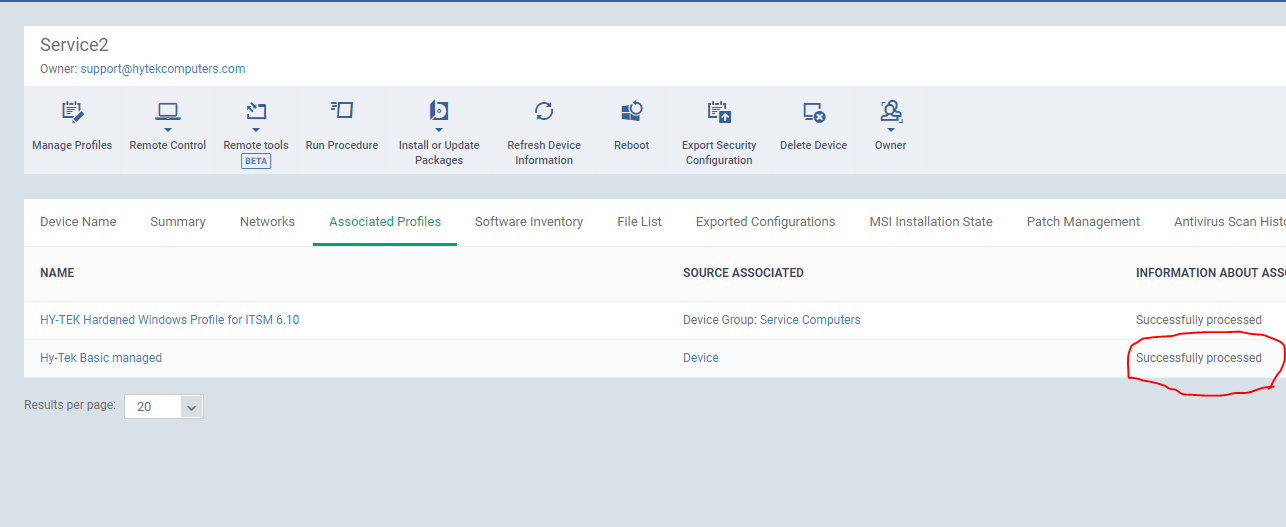This screenshot has height=527, width=1286.
Task: Click Export Security Configuration icon
Action: coord(719,111)
